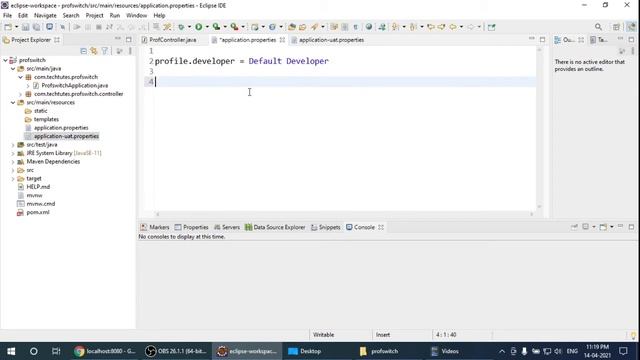Open the Navigate menu

tap(45, 15)
